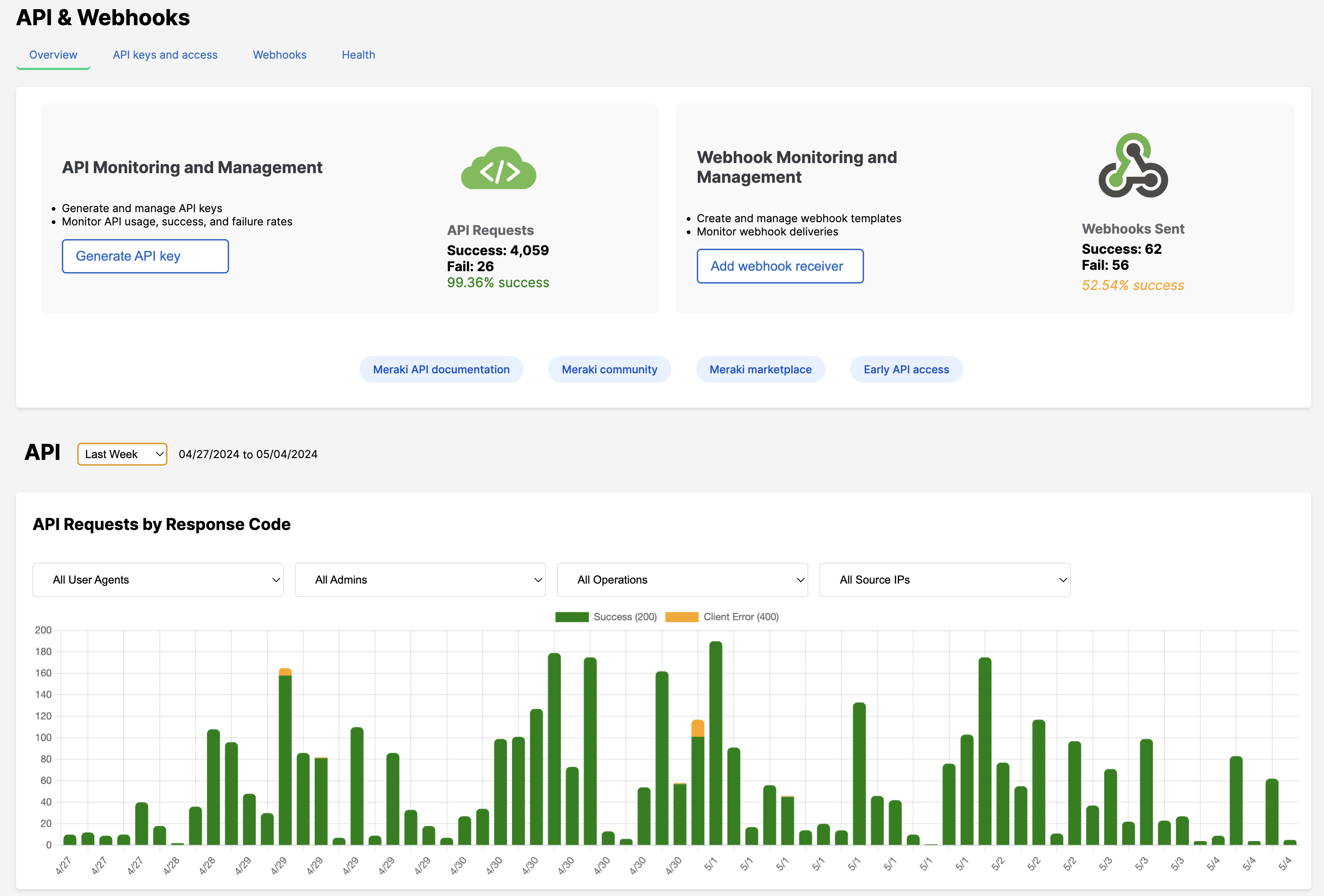Click the Generate API key button
The height and width of the screenshot is (896, 1324).
pos(145,257)
